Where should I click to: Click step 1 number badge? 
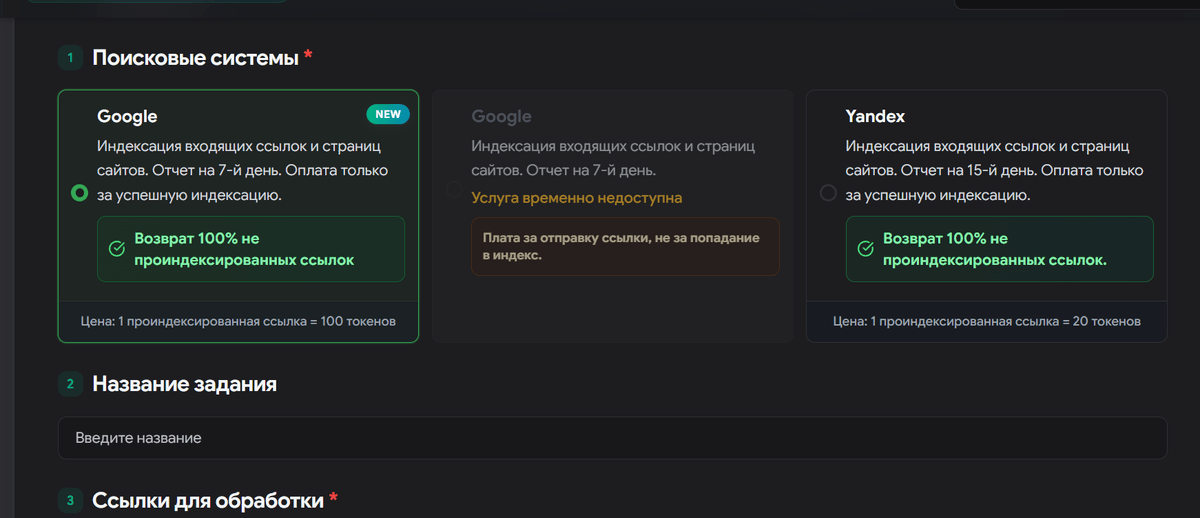[70, 58]
